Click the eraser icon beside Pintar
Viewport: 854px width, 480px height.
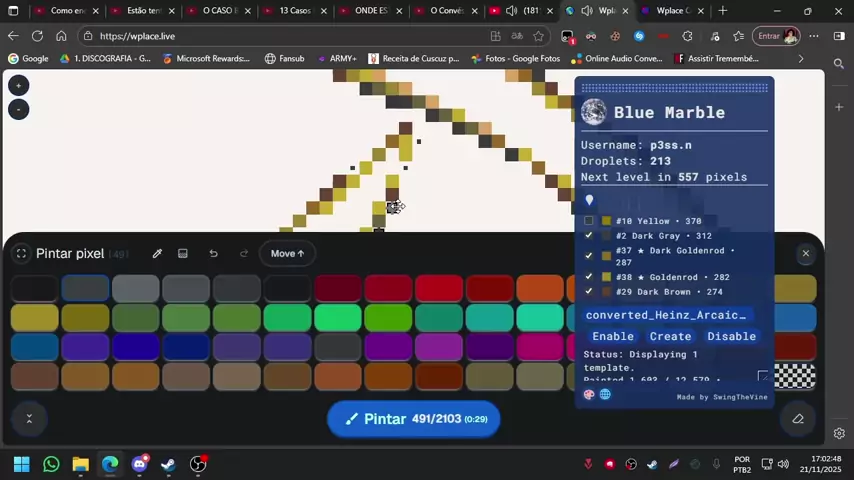(797, 419)
